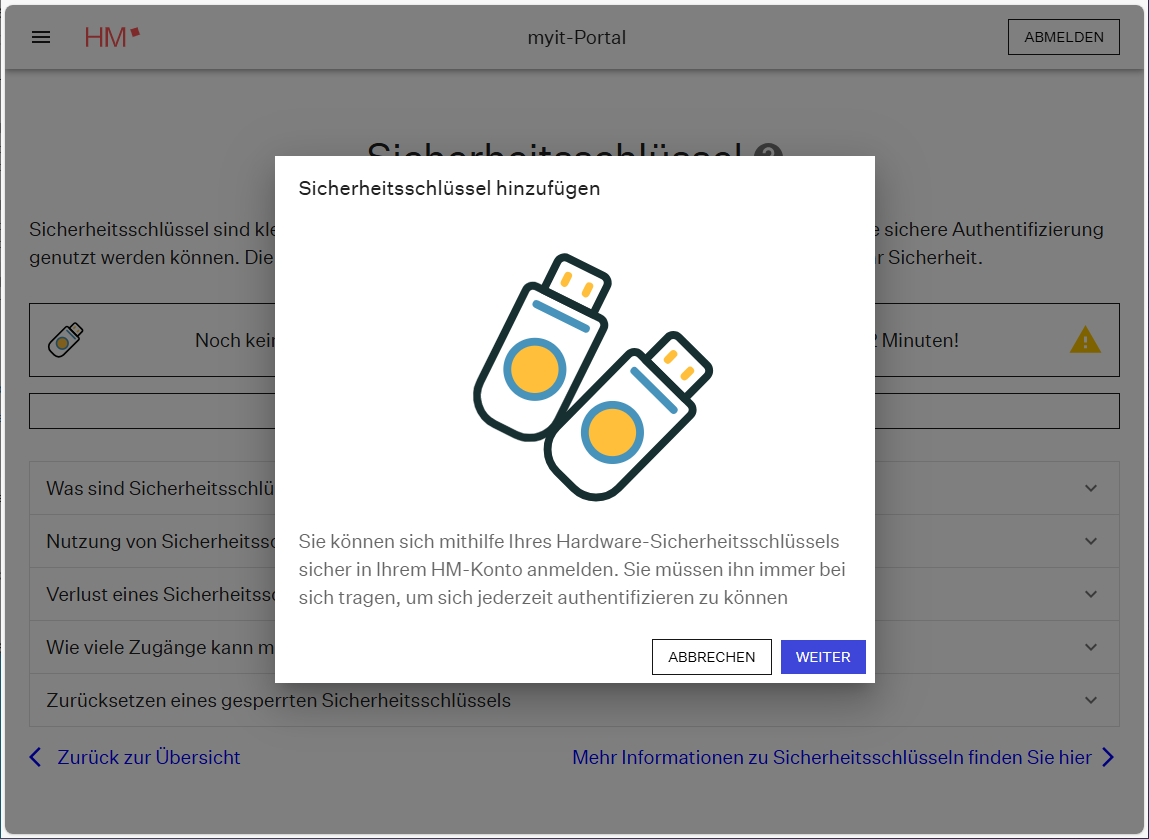This screenshot has width=1149, height=839.
Task: Log out using the ABMELDEN button
Action: click(1063, 37)
